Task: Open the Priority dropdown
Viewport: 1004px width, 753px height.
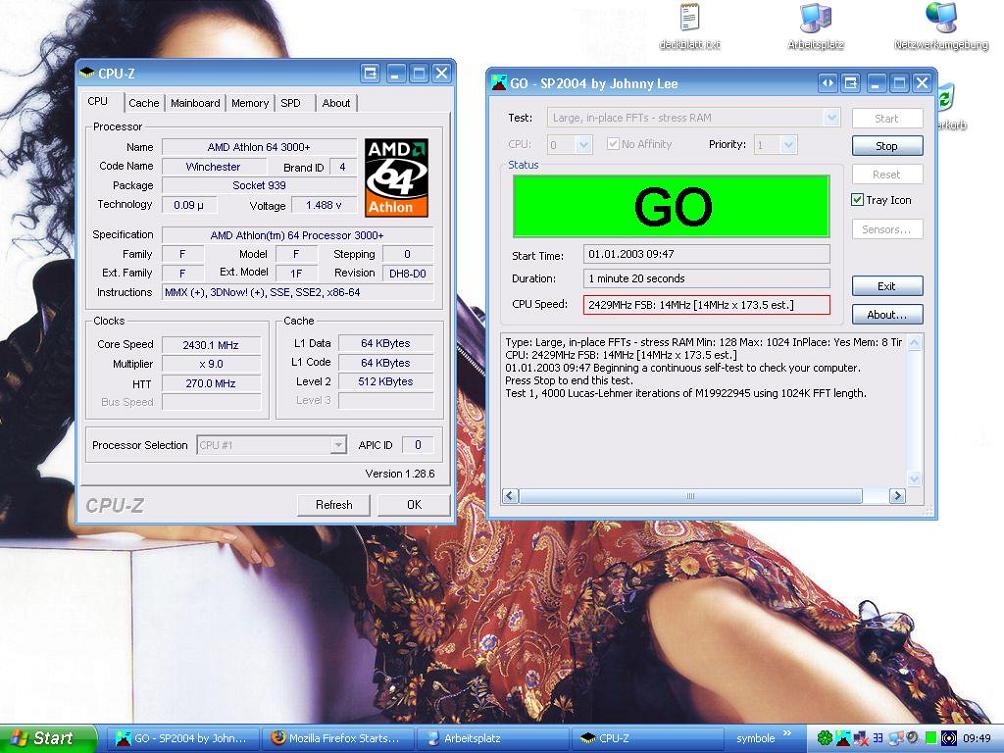Action: tap(789, 145)
